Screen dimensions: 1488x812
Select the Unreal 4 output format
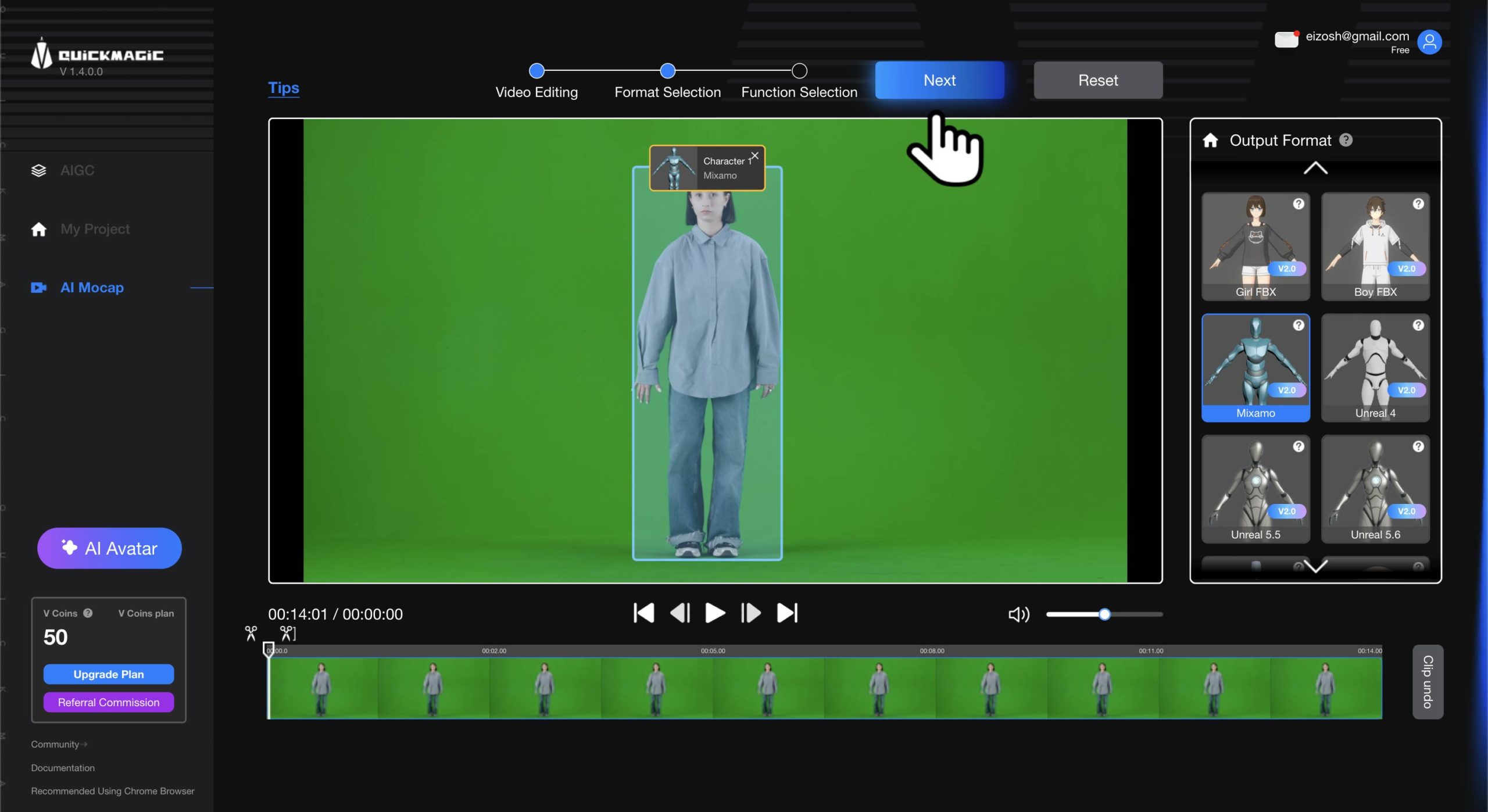tap(1375, 368)
